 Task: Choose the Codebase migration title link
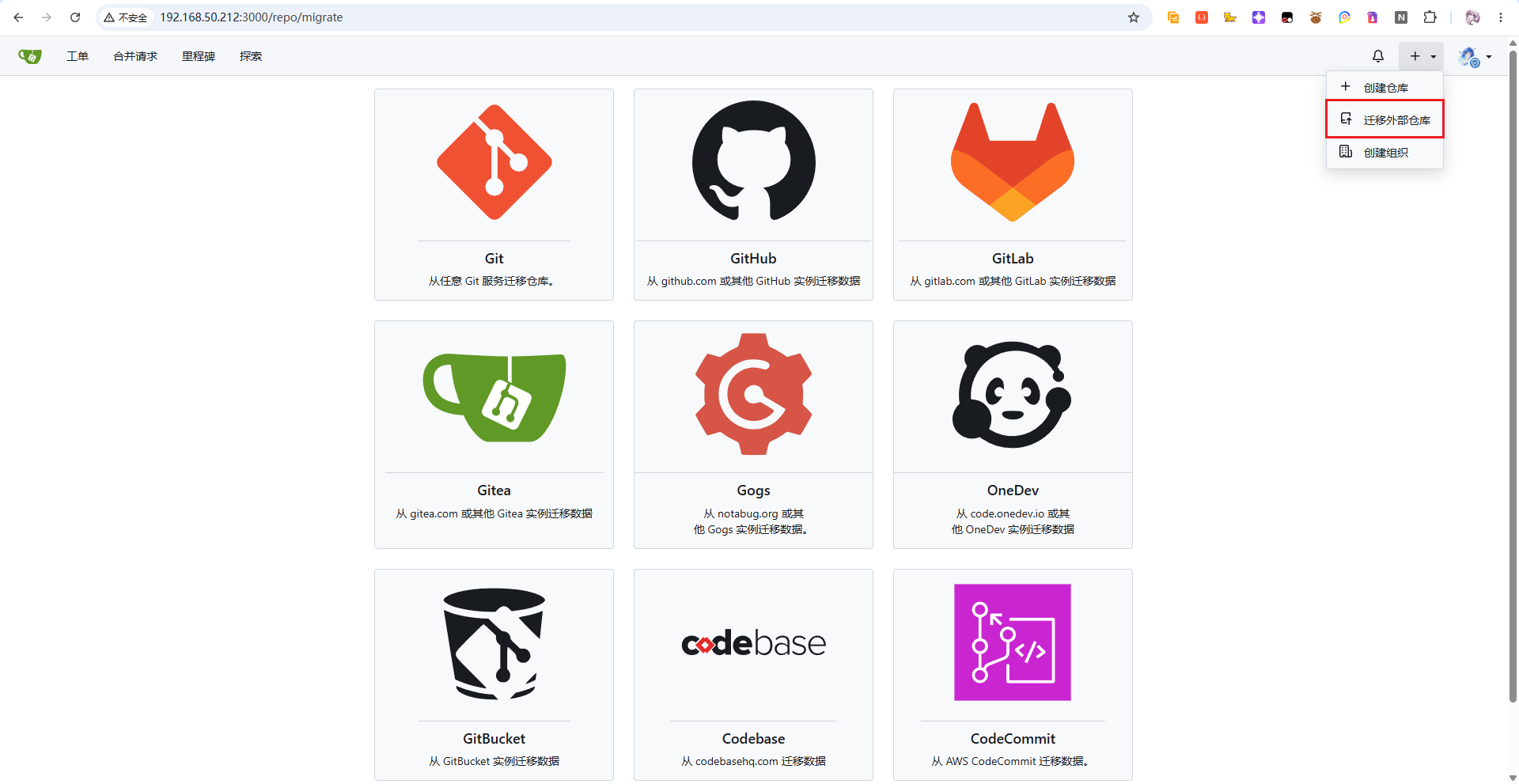point(754,739)
